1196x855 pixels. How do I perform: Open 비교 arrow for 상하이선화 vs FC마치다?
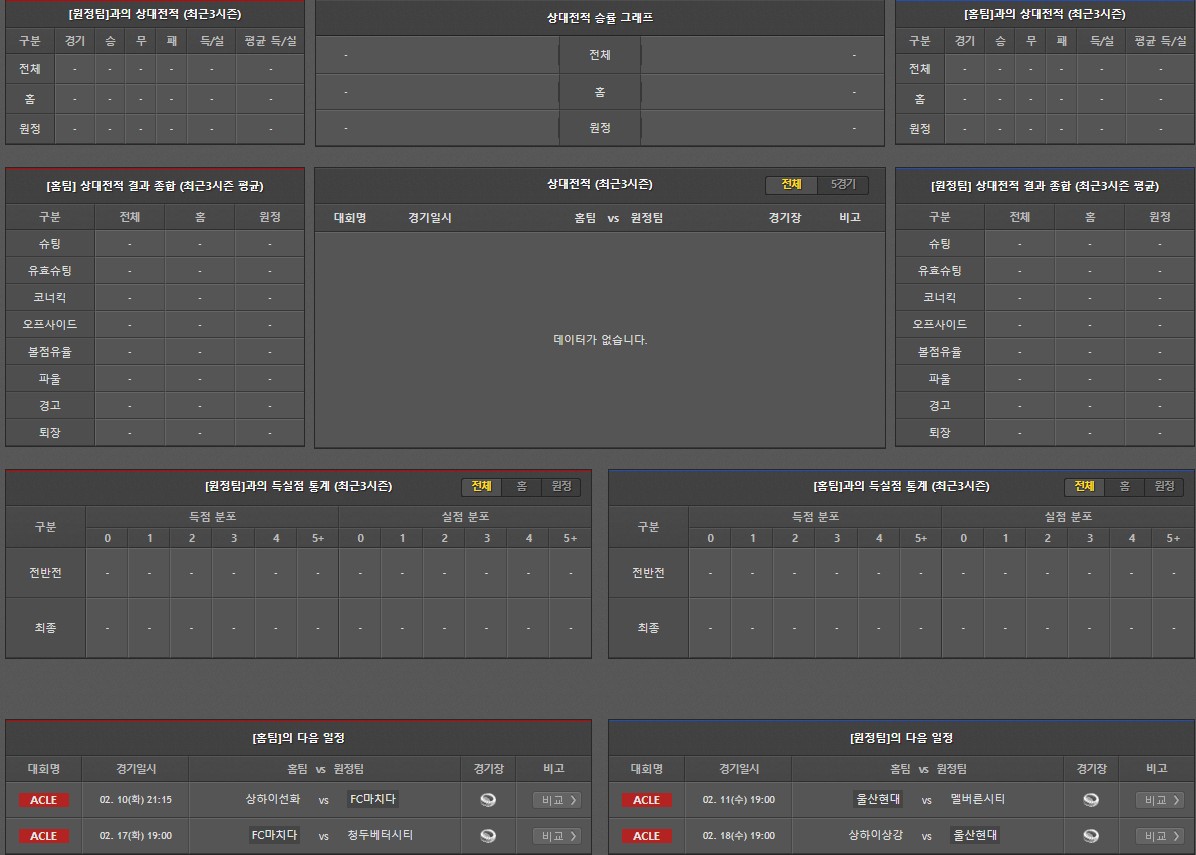pos(557,800)
